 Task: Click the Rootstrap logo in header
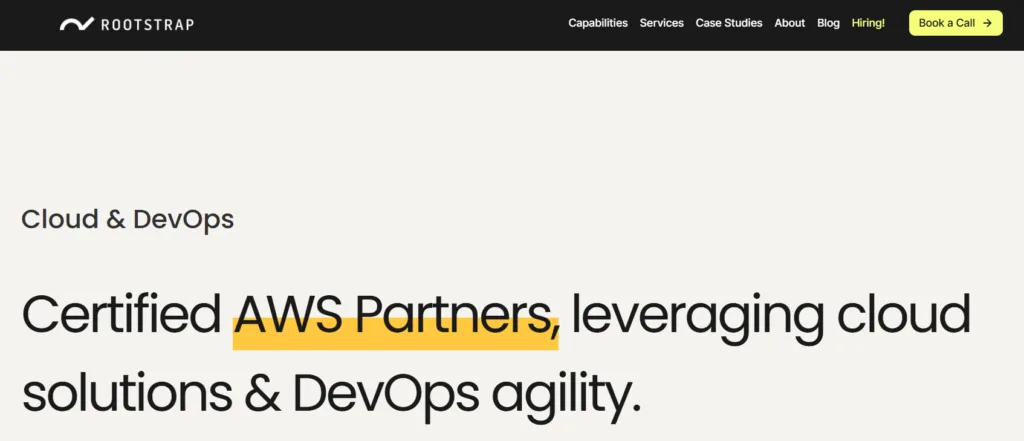127,24
